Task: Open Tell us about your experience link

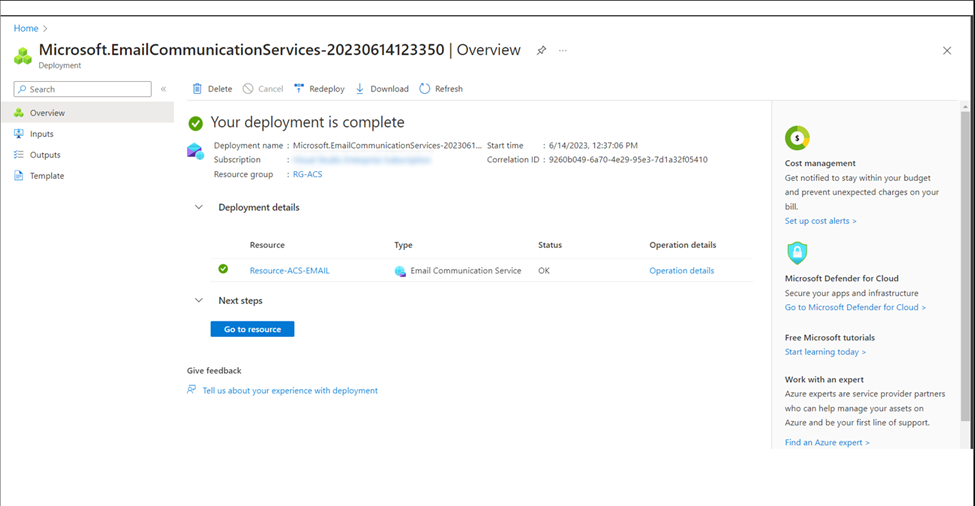Action: pyautogui.click(x=290, y=390)
